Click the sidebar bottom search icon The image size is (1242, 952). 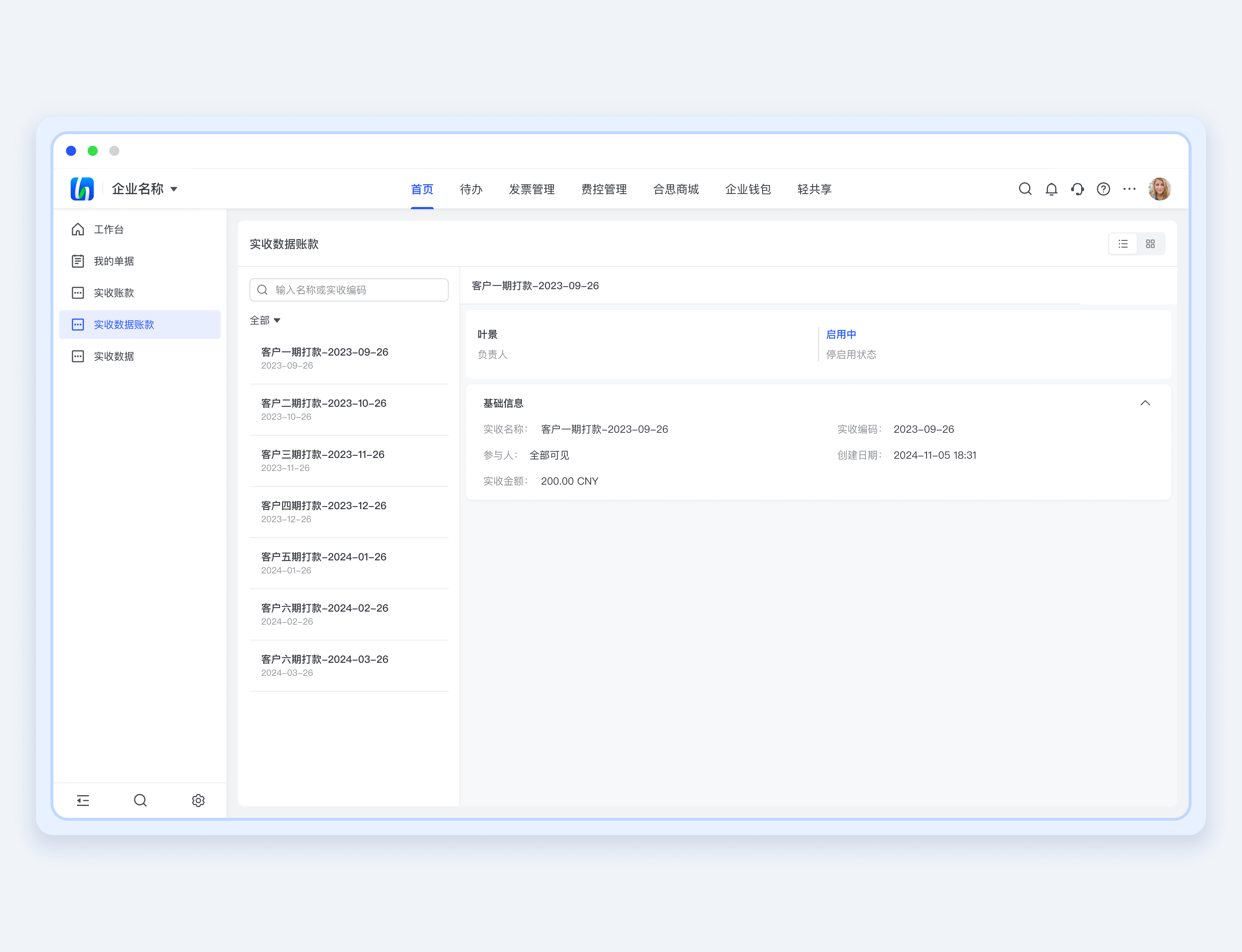[141, 800]
